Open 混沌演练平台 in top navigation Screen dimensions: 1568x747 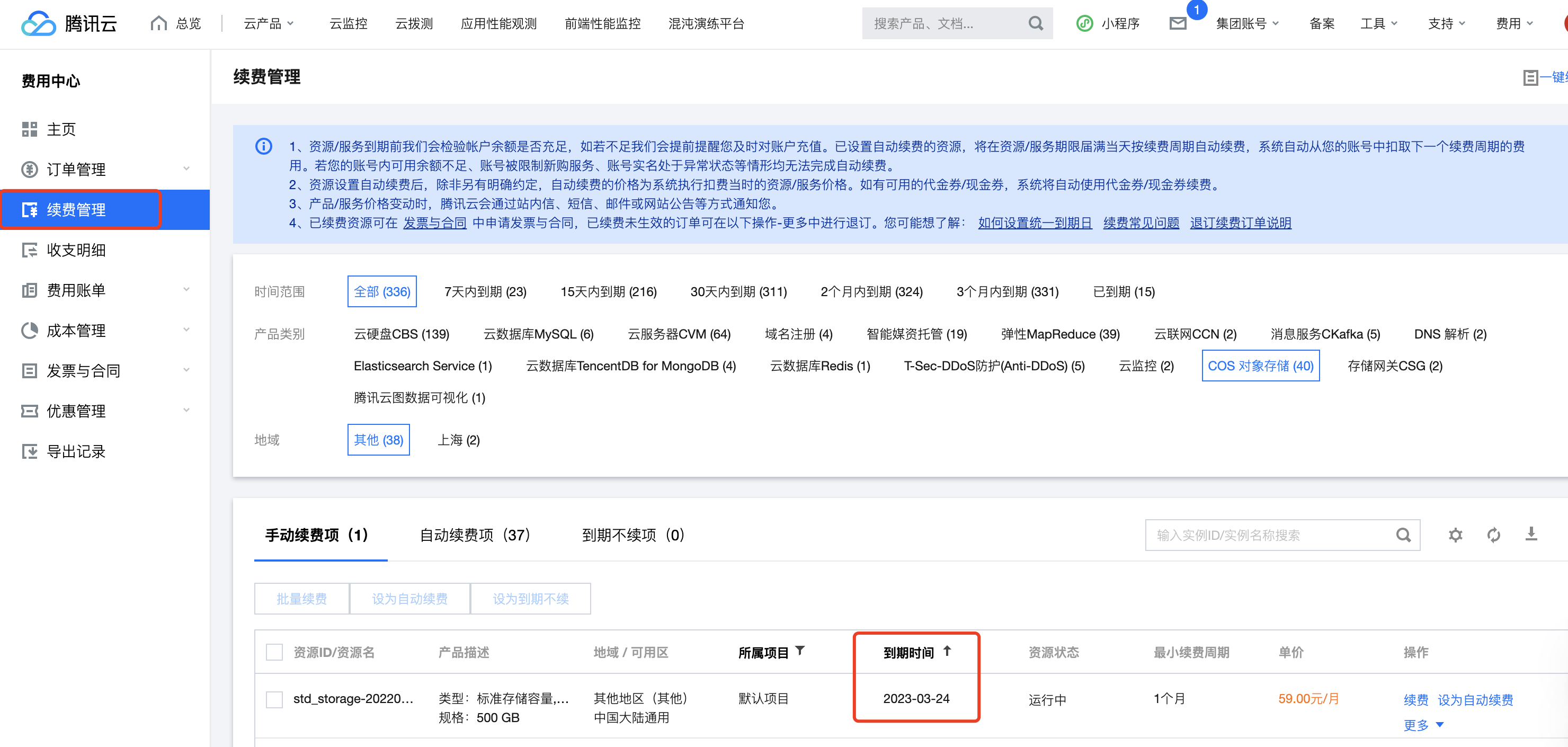click(x=706, y=24)
